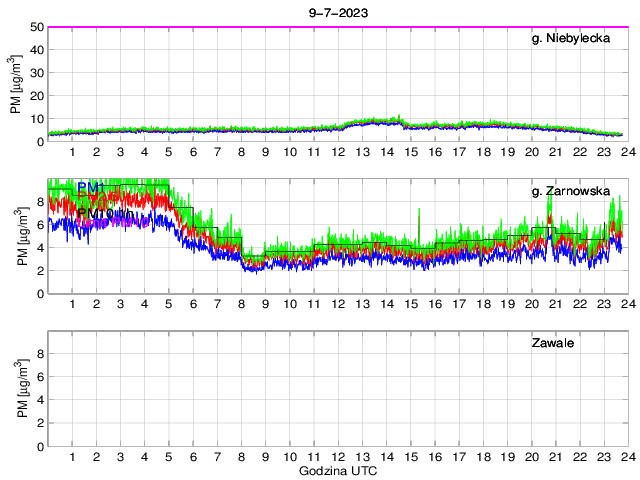Click the blue PM1 legend text

92,187
